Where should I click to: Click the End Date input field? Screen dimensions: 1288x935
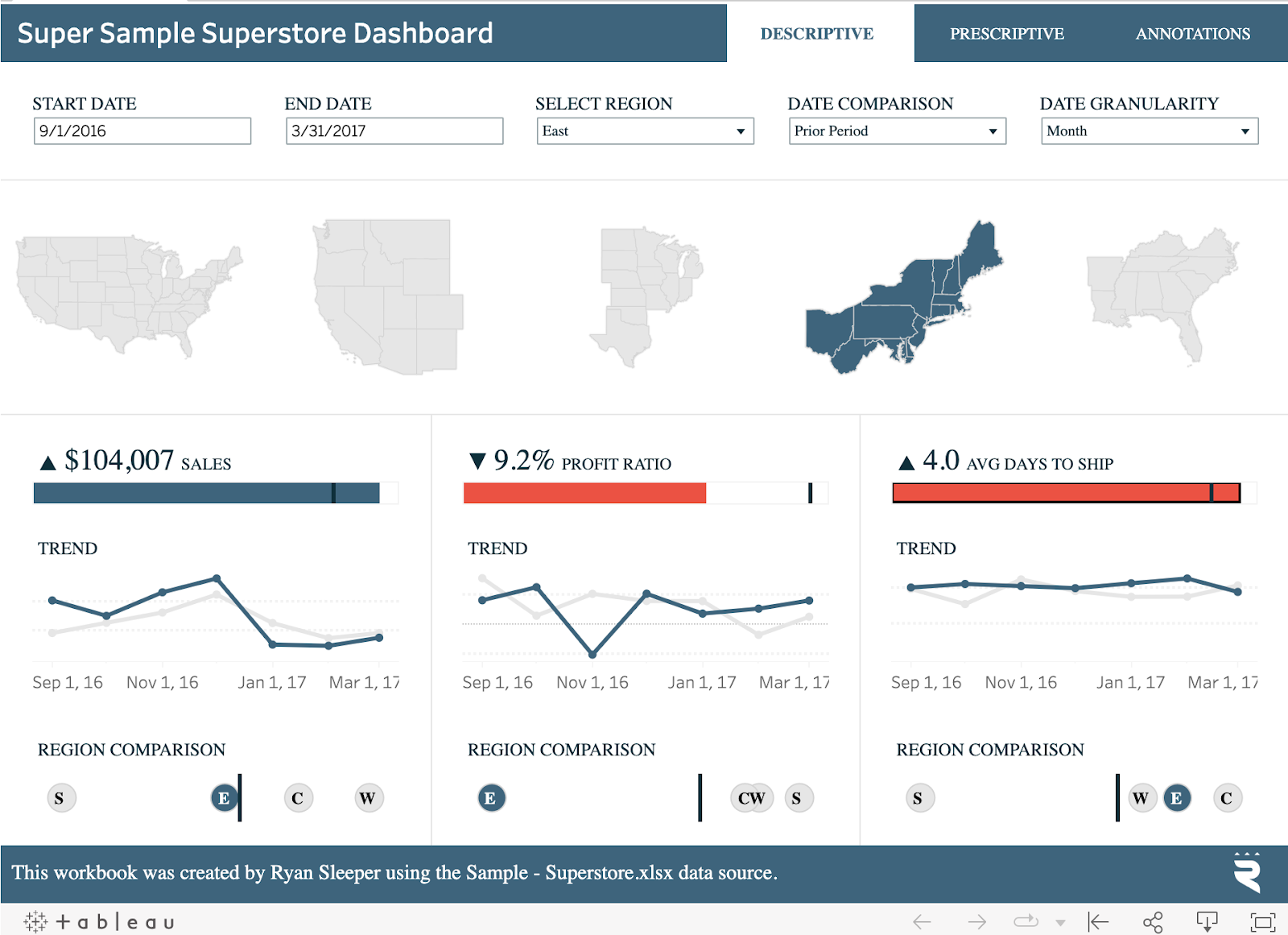(x=394, y=131)
